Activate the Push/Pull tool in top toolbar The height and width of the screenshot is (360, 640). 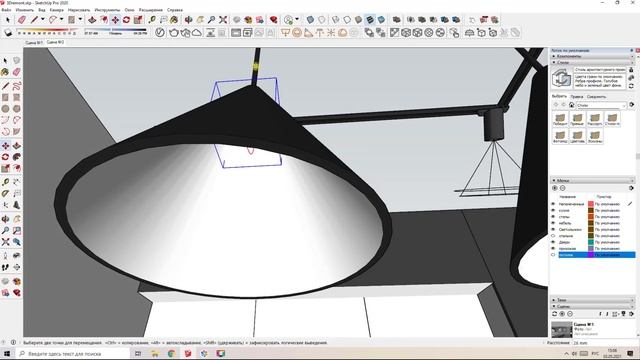coord(92,20)
